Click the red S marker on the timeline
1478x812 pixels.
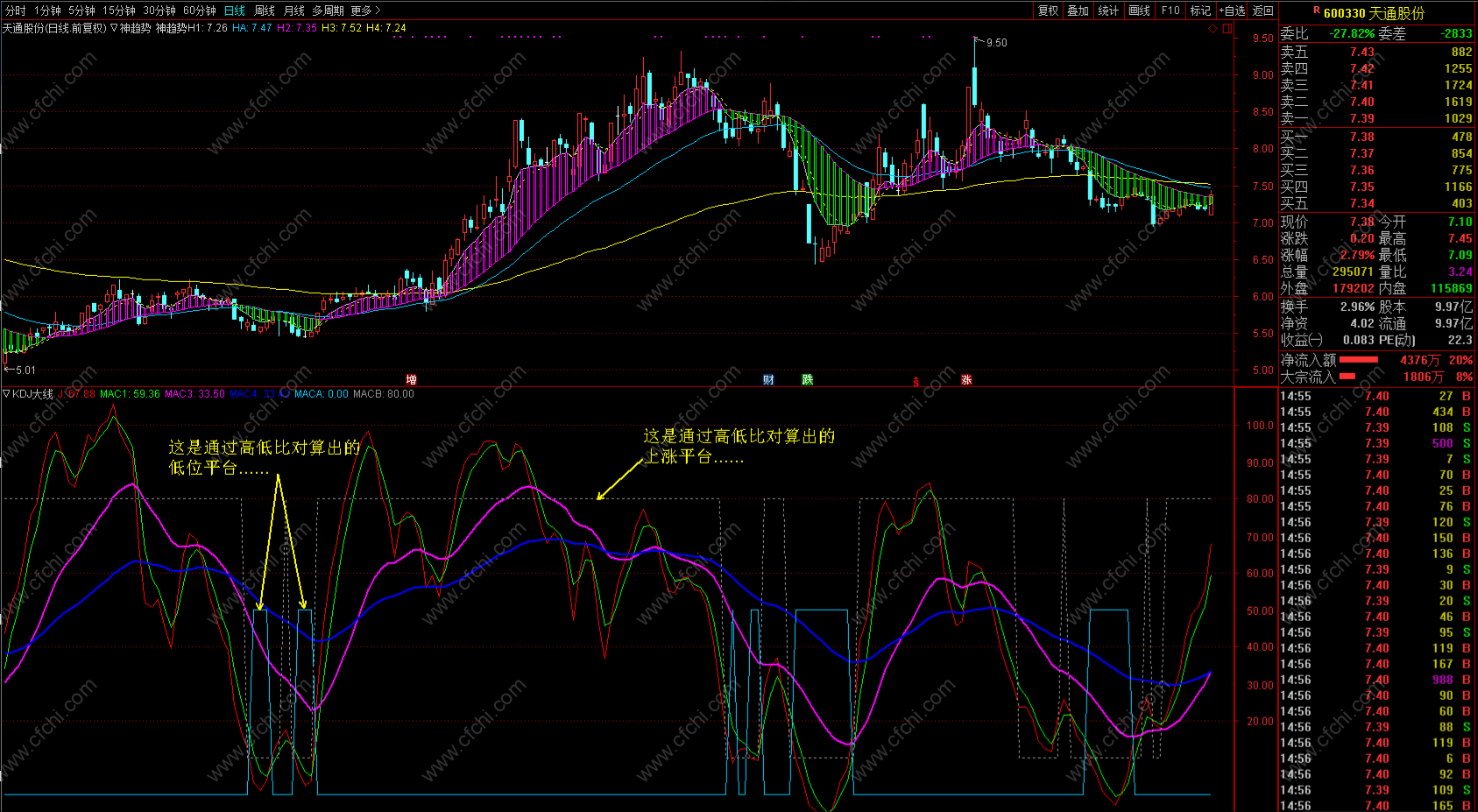[x=916, y=382]
